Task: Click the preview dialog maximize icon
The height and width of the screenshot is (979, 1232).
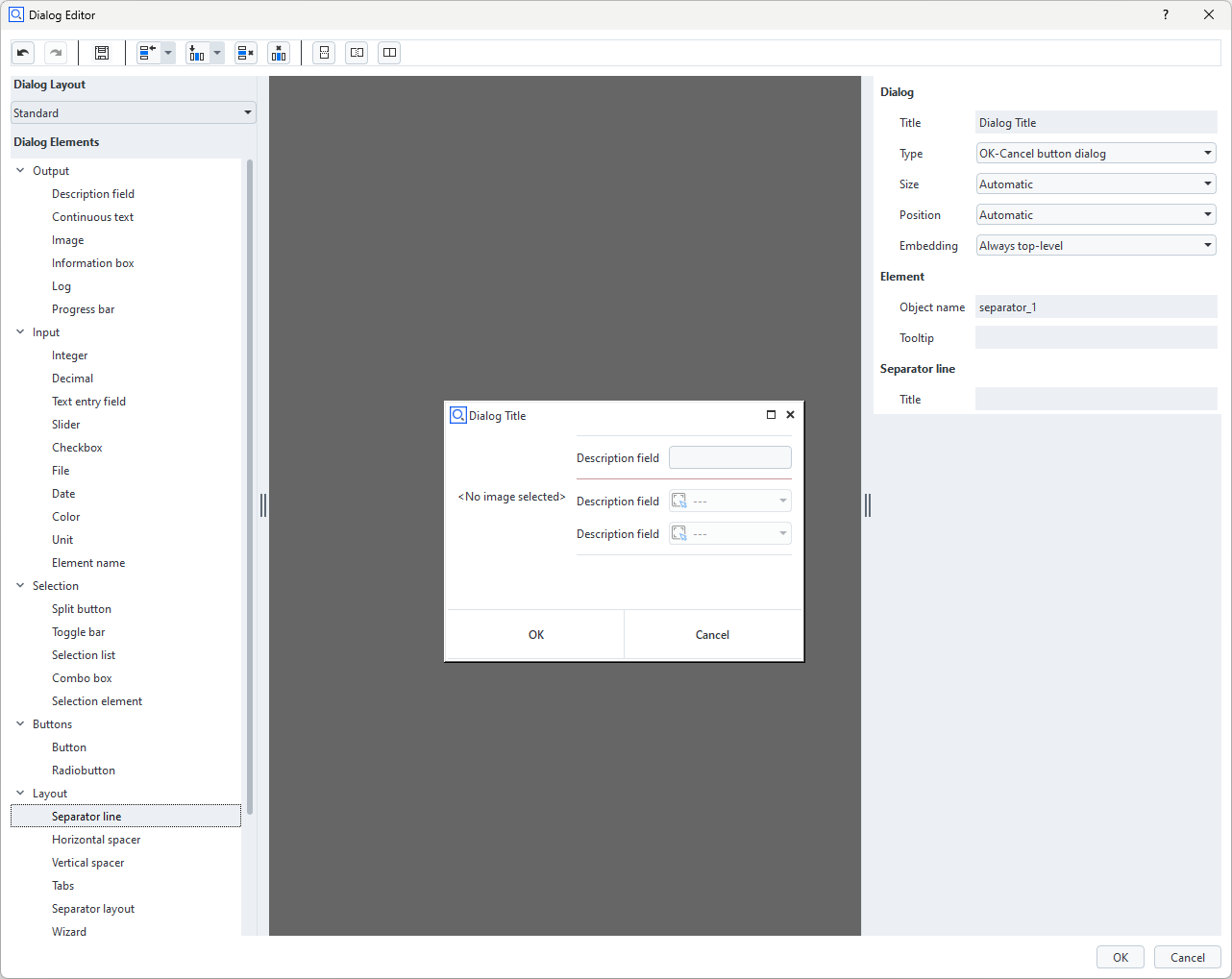Action: click(771, 415)
